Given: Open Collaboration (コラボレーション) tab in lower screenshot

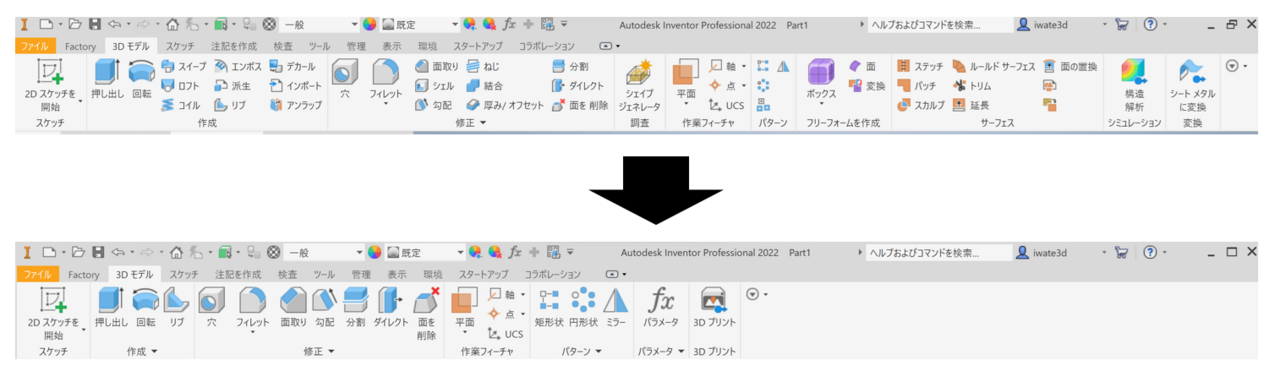Looking at the screenshot, I should pos(553,274).
